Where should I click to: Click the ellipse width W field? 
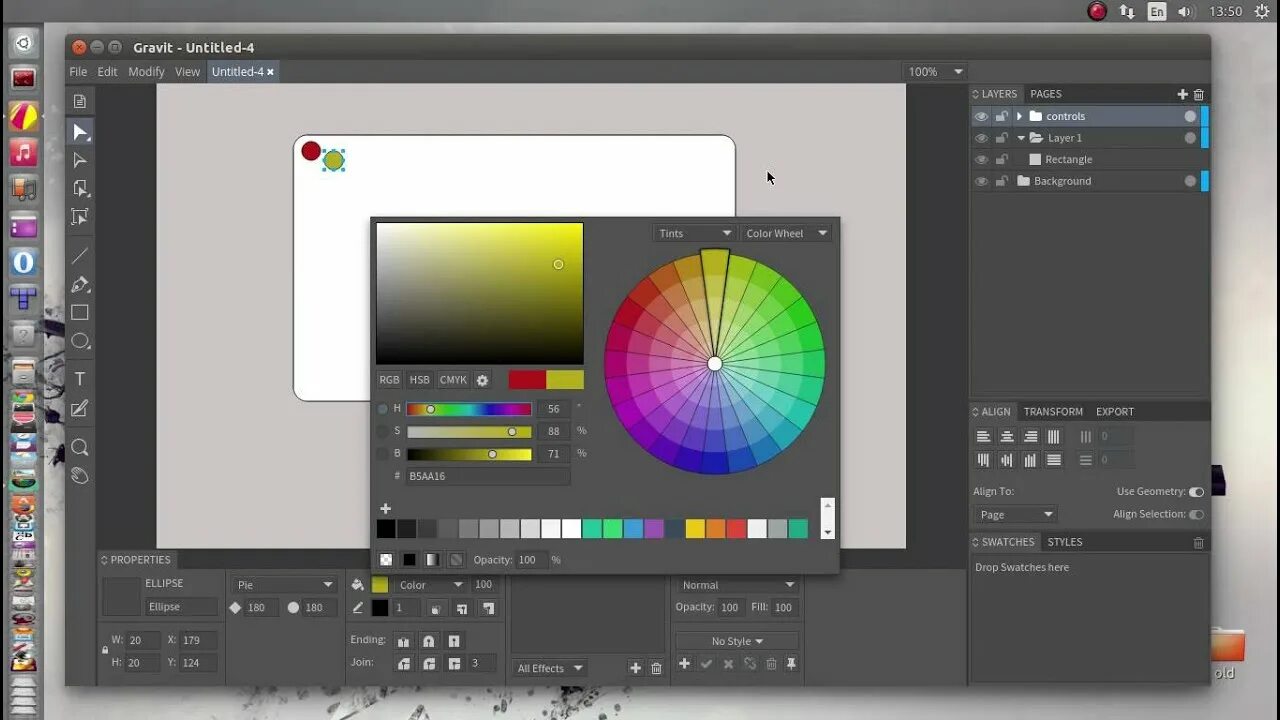143,640
